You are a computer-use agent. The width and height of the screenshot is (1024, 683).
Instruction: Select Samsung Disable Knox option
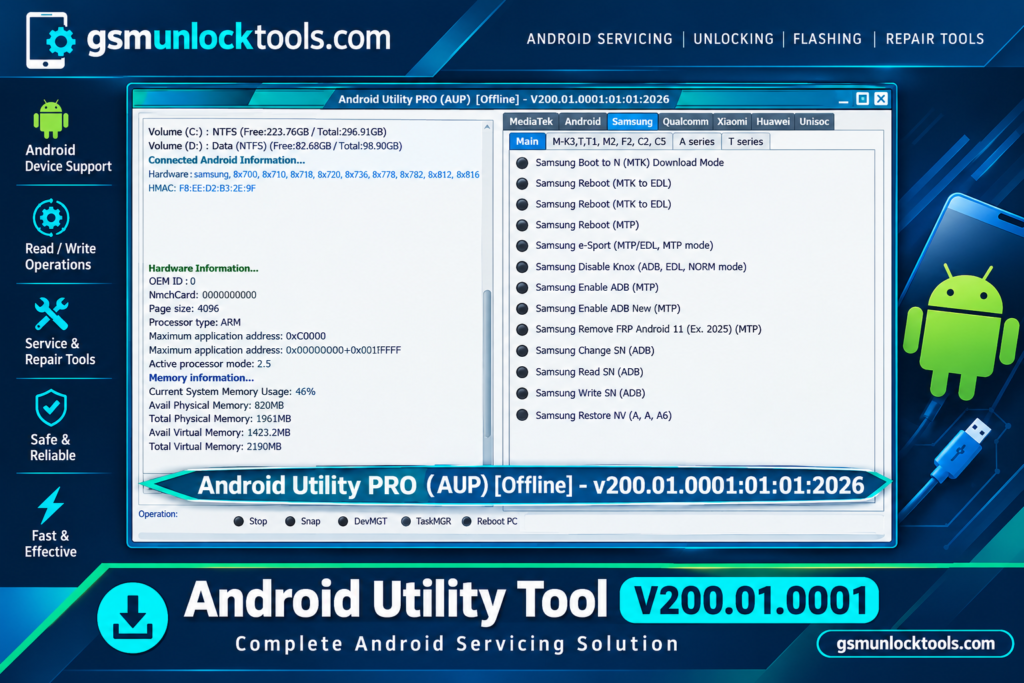(631, 266)
